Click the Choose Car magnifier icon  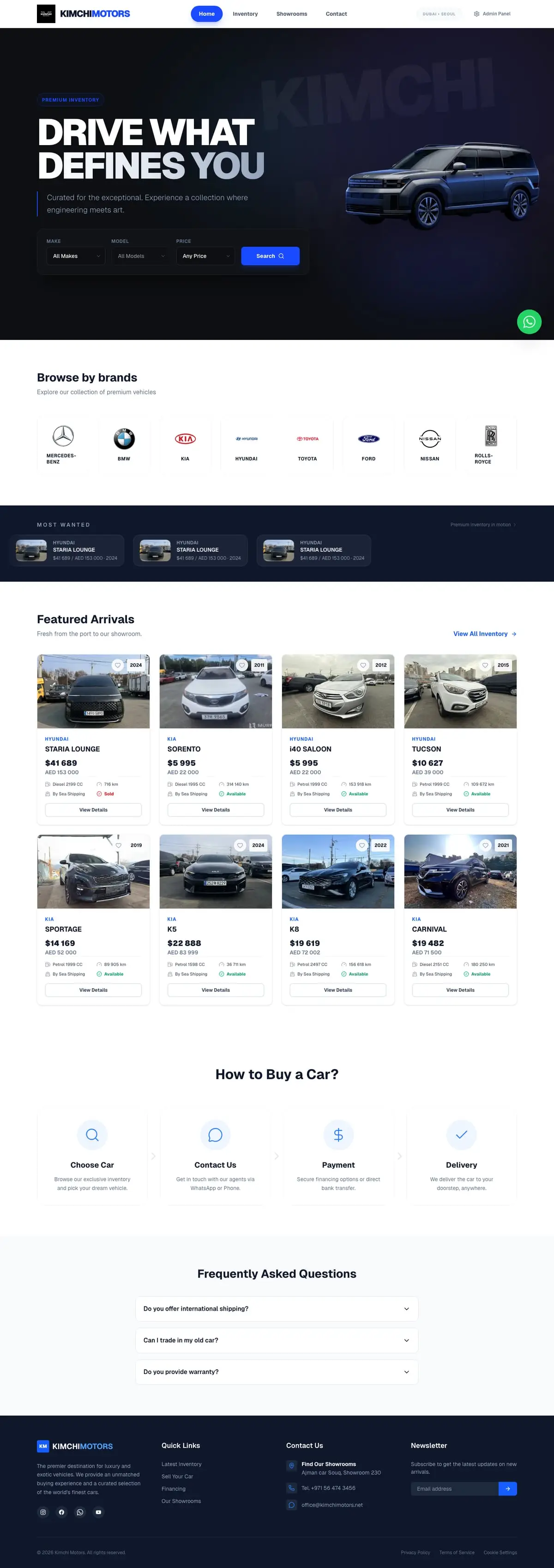point(92,1135)
